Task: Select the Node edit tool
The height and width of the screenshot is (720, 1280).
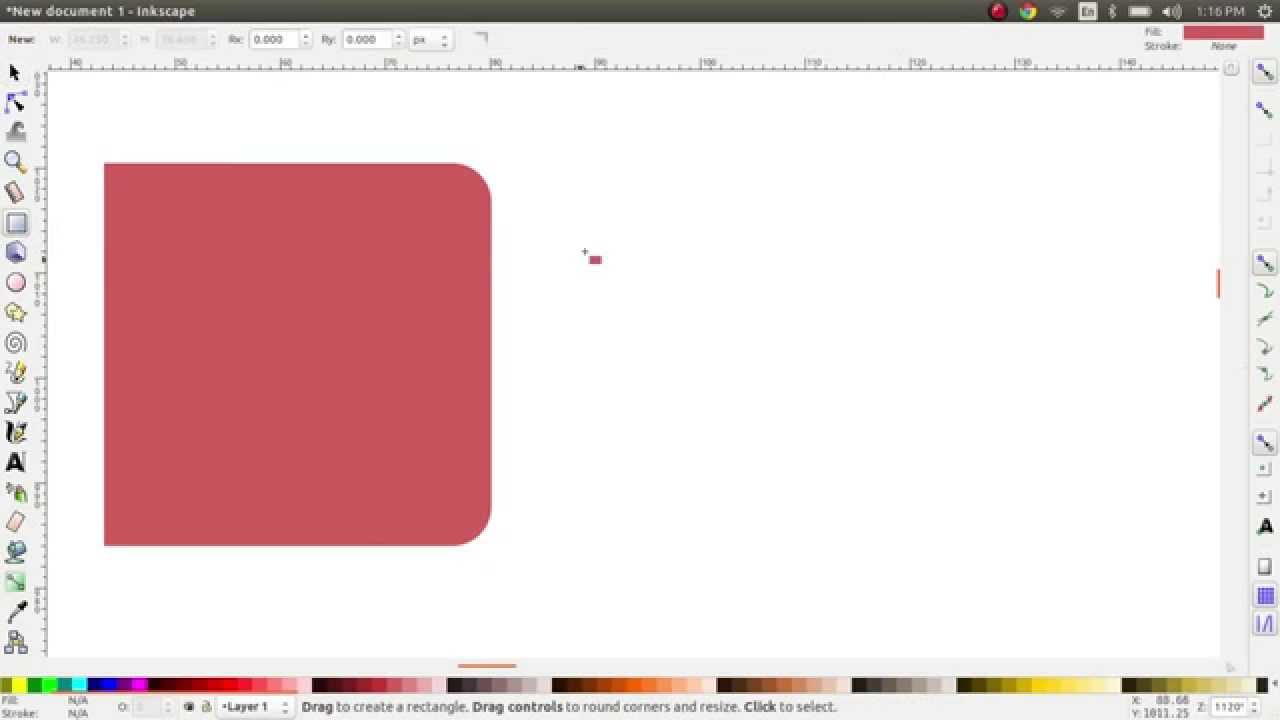Action: (x=15, y=102)
